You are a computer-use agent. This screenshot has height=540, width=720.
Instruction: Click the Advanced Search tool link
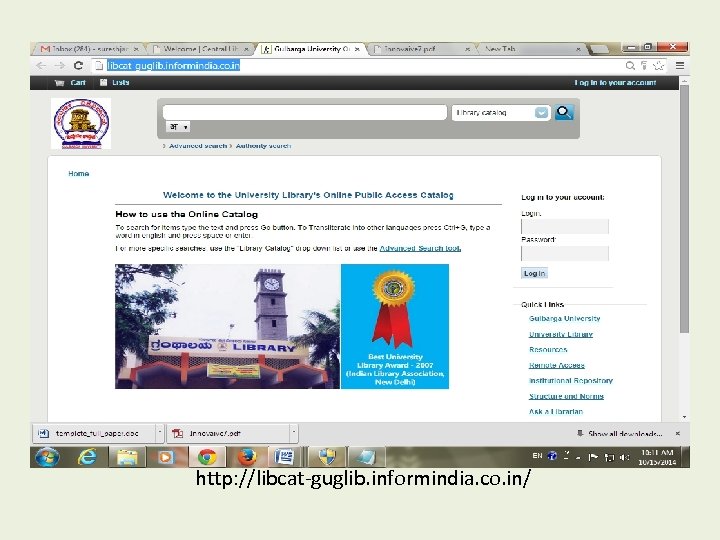coord(420,248)
